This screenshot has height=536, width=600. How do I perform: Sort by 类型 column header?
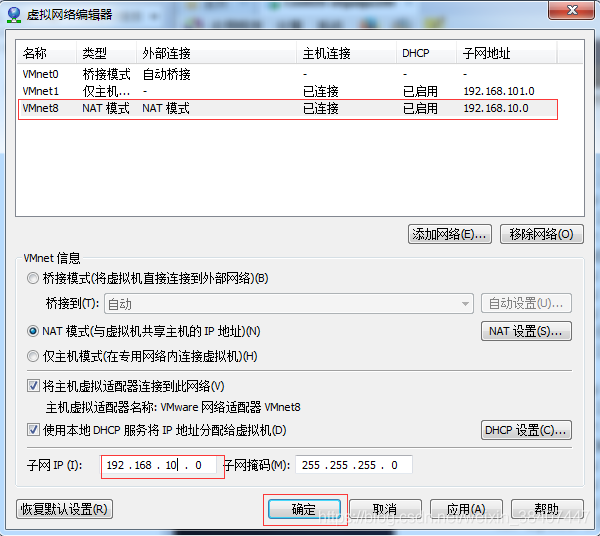point(106,53)
